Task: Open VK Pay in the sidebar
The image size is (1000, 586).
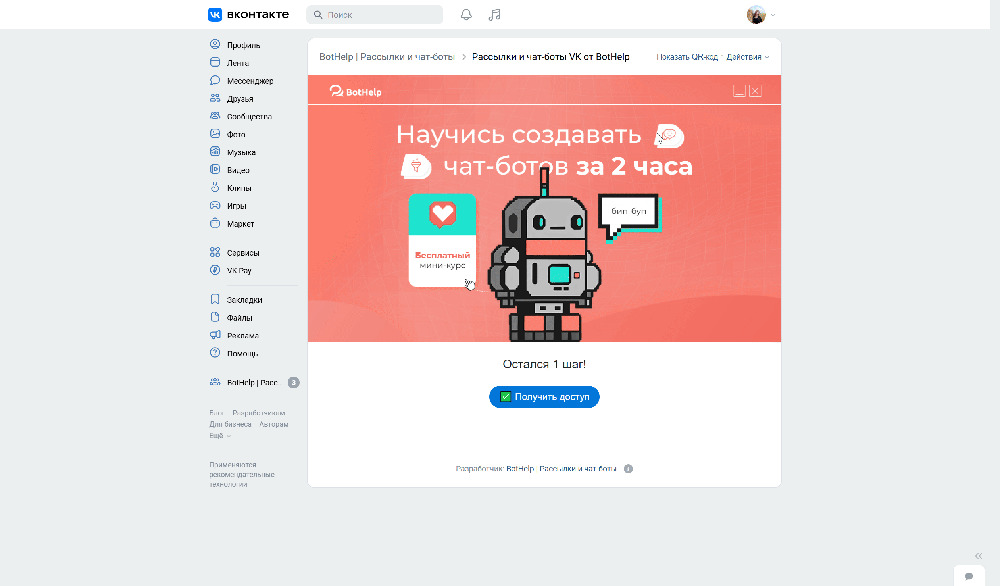Action: pyautogui.click(x=239, y=270)
